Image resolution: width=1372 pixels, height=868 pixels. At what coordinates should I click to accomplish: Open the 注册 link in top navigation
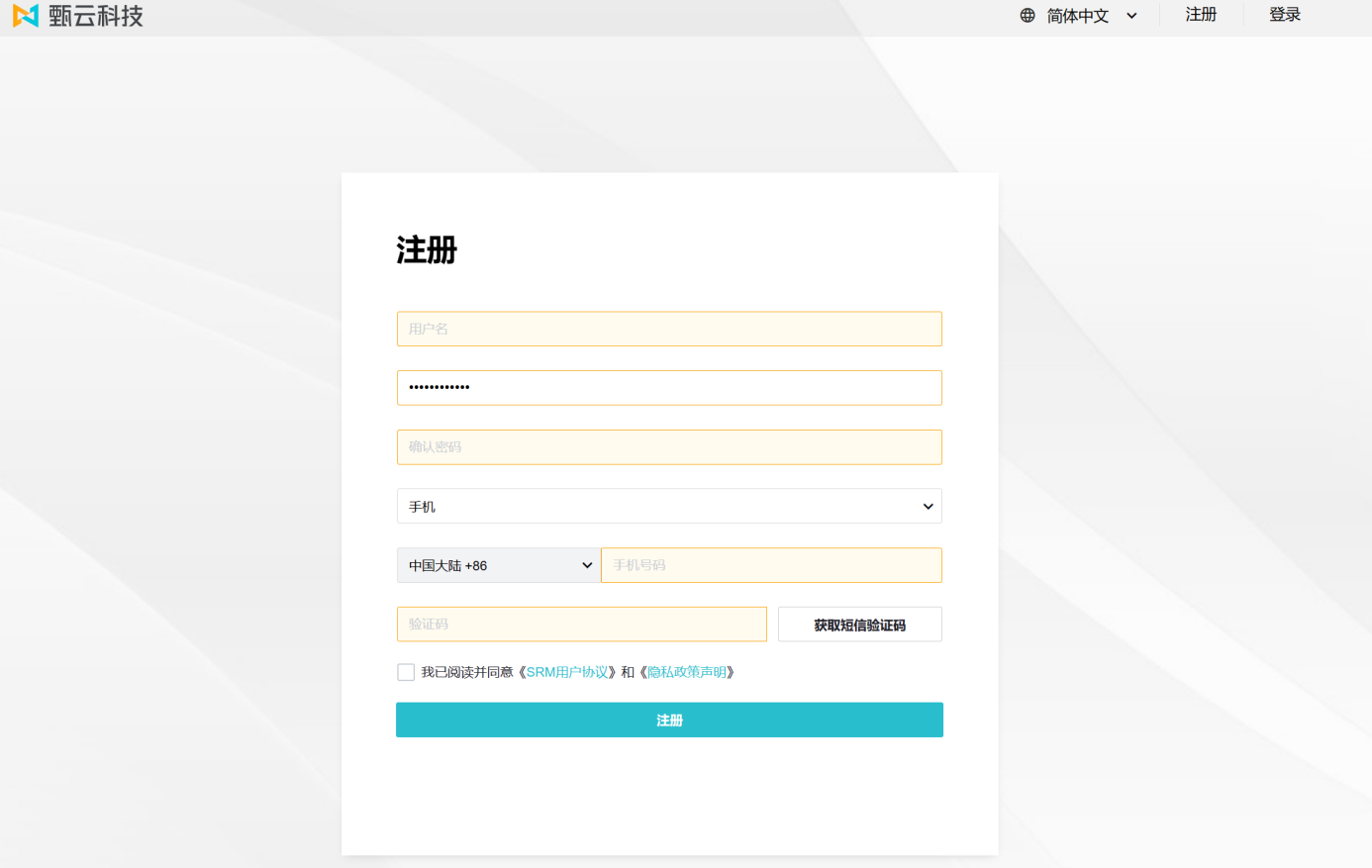click(x=1201, y=15)
